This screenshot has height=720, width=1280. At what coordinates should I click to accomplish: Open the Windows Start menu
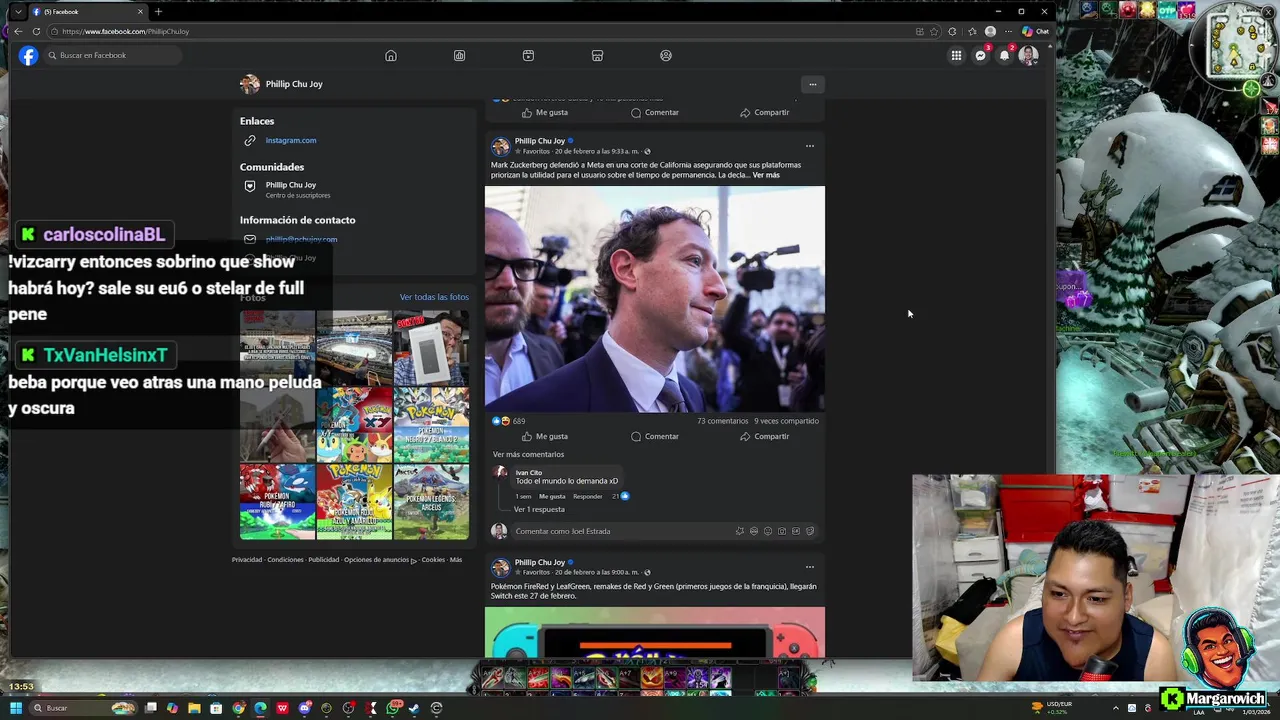coord(16,708)
